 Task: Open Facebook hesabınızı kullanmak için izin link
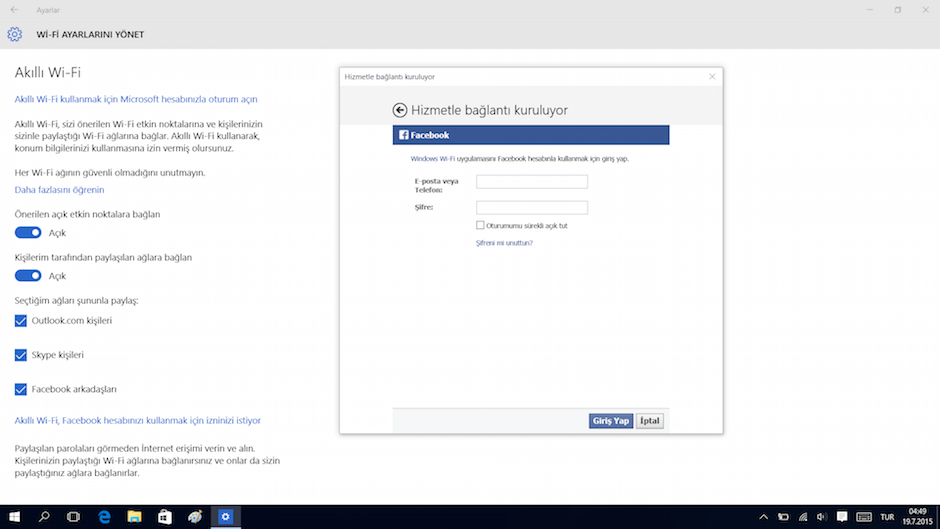click(x=138, y=420)
